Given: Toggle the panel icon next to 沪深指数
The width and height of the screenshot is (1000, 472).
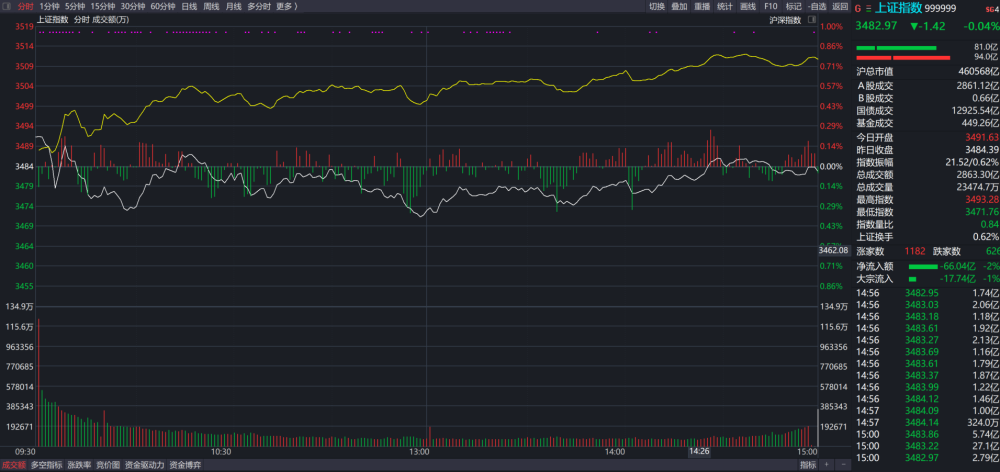Looking at the screenshot, I should (x=812, y=20).
